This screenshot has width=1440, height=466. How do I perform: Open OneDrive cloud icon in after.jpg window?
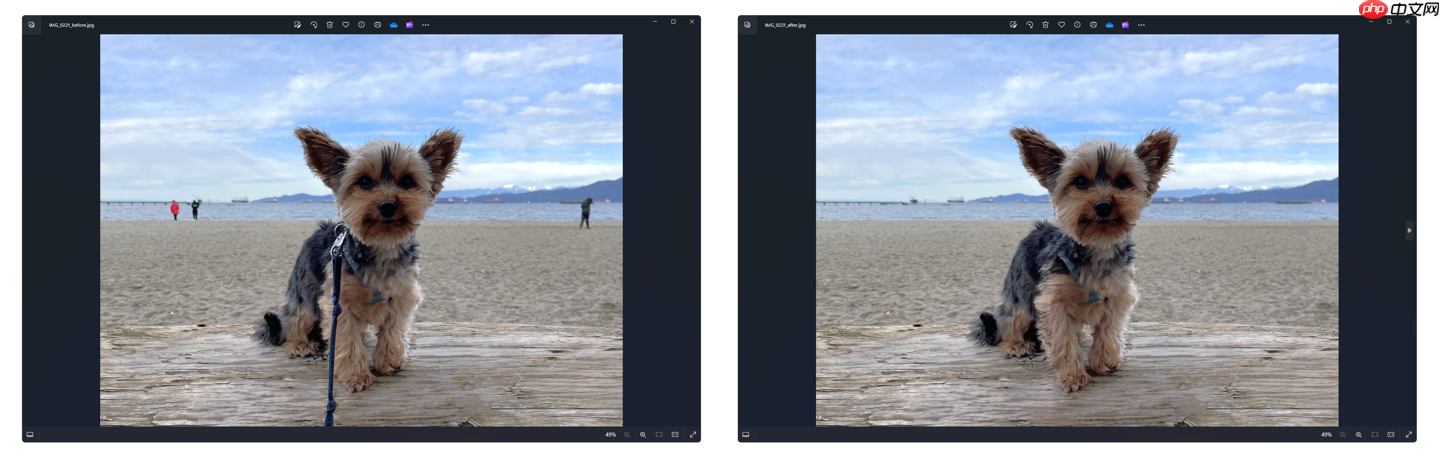tap(1109, 25)
